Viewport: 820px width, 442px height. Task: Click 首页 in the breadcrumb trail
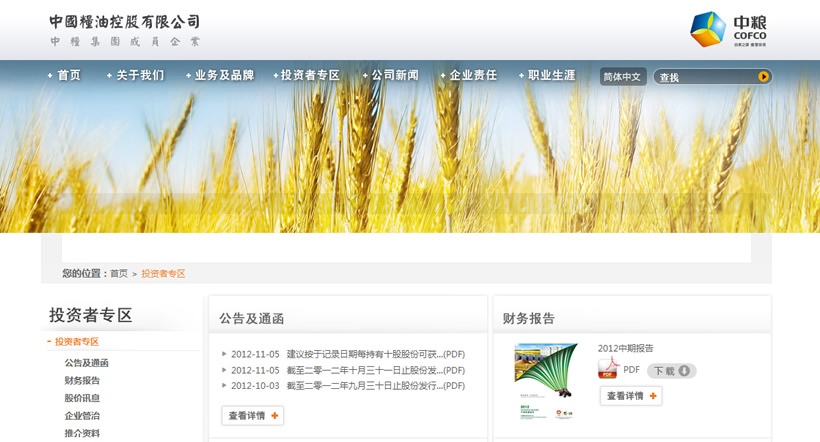pyautogui.click(x=119, y=273)
